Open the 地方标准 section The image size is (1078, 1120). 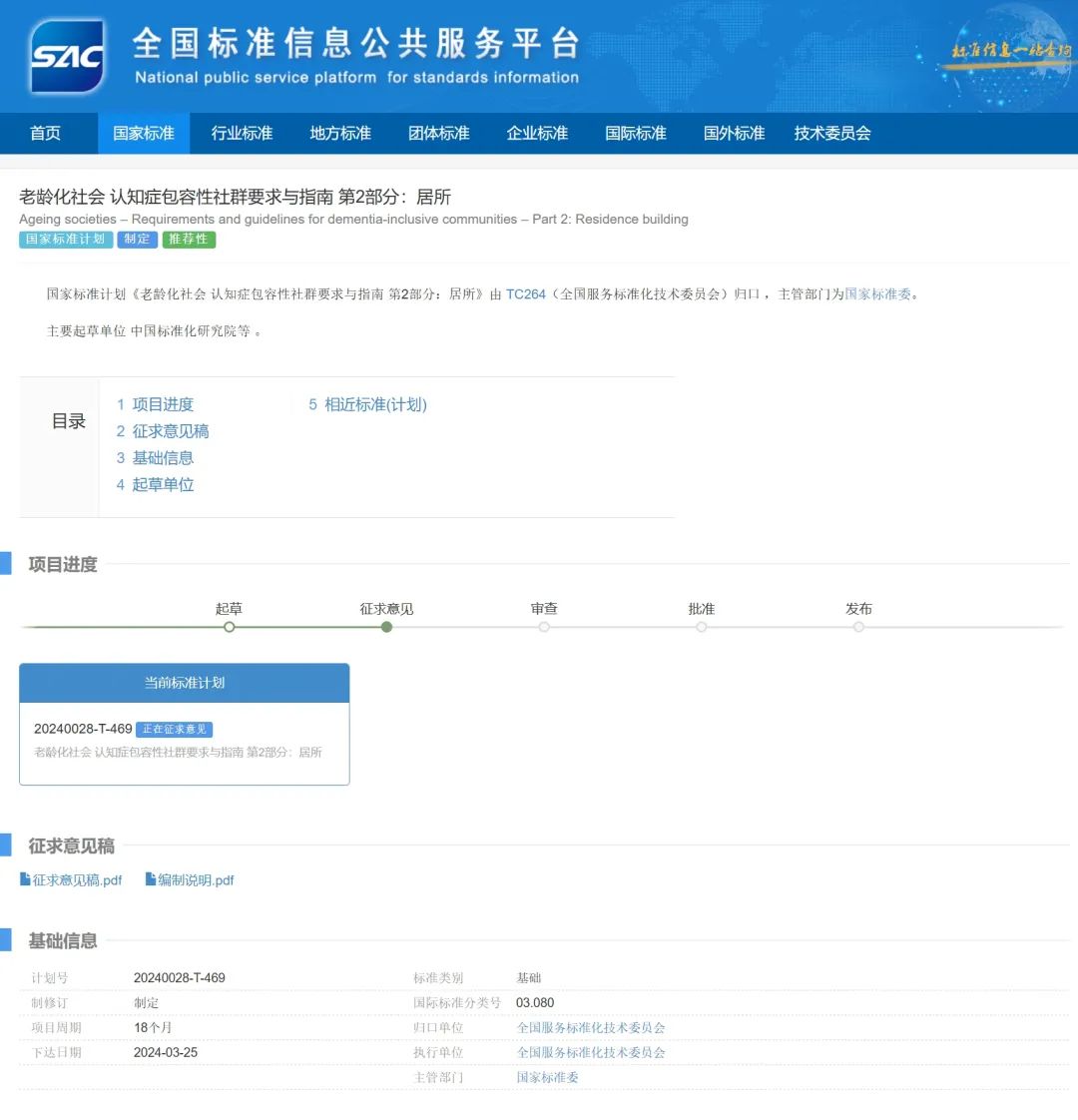(339, 133)
